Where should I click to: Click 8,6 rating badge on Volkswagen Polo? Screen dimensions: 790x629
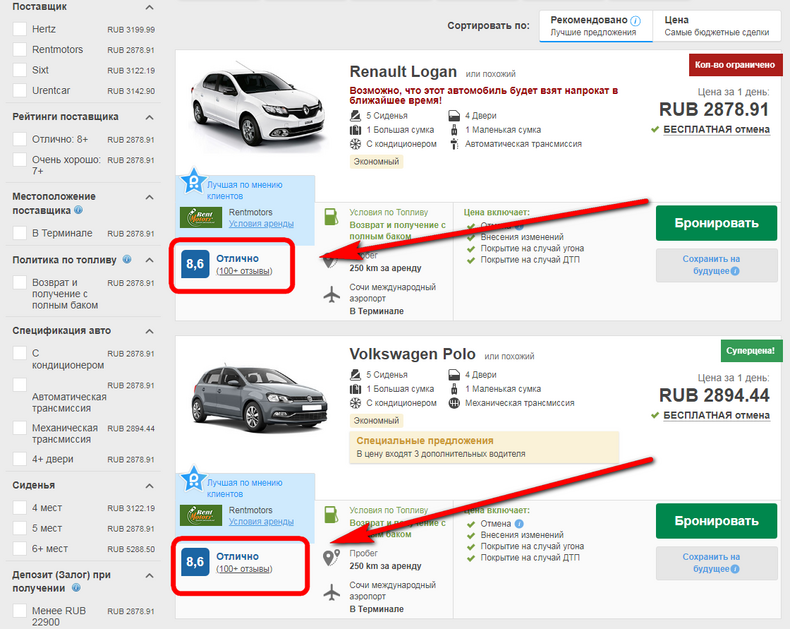[x=195, y=562]
